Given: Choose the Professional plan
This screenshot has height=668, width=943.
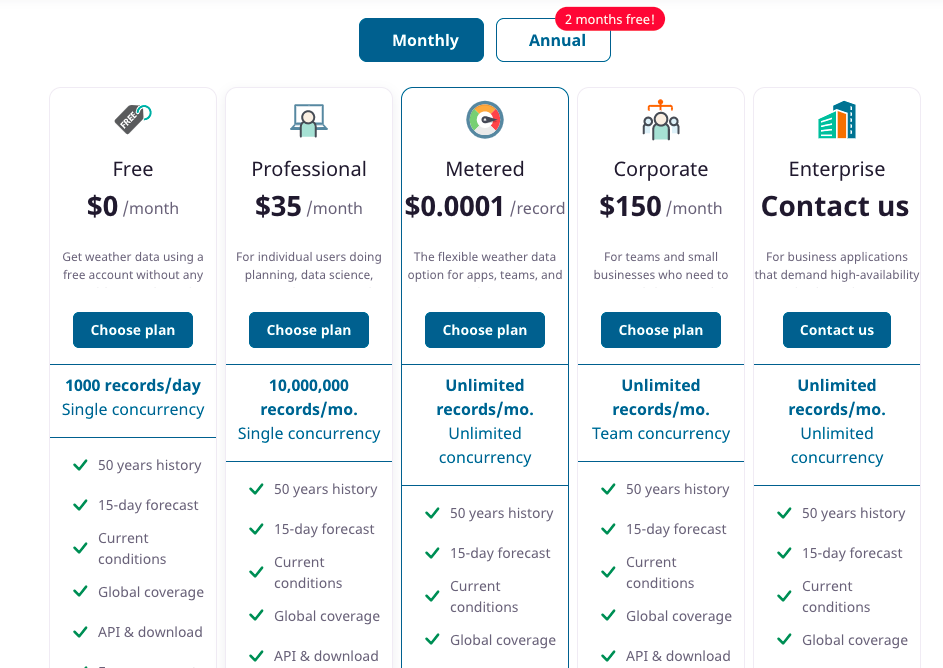Looking at the screenshot, I should pyautogui.click(x=309, y=330).
